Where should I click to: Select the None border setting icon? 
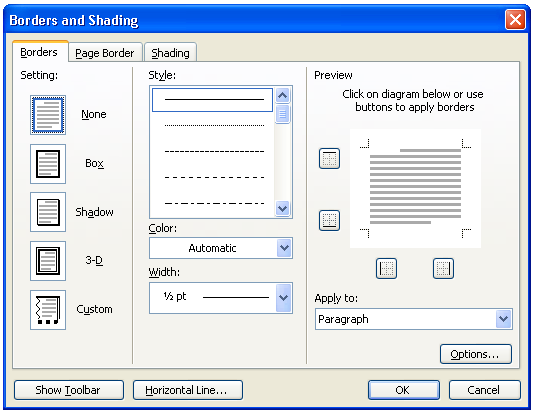48,115
